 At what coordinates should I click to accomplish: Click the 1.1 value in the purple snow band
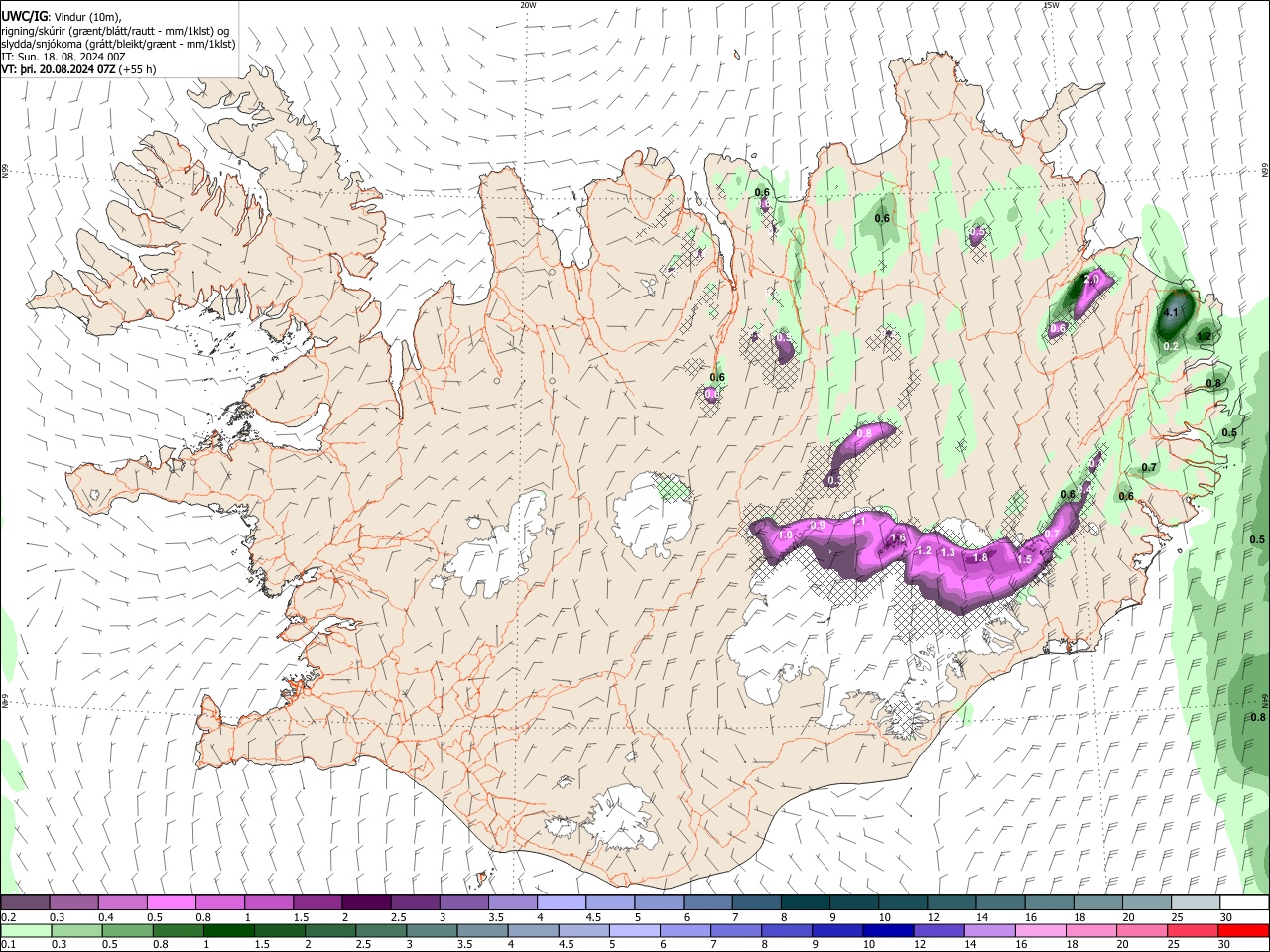point(859,521)
